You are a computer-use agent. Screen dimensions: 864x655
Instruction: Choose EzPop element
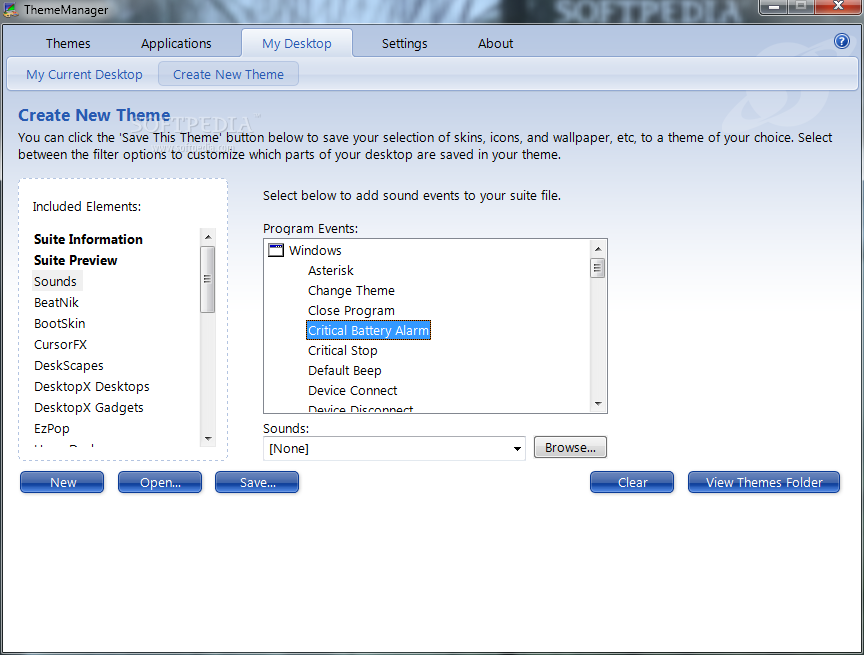point(52,428)
